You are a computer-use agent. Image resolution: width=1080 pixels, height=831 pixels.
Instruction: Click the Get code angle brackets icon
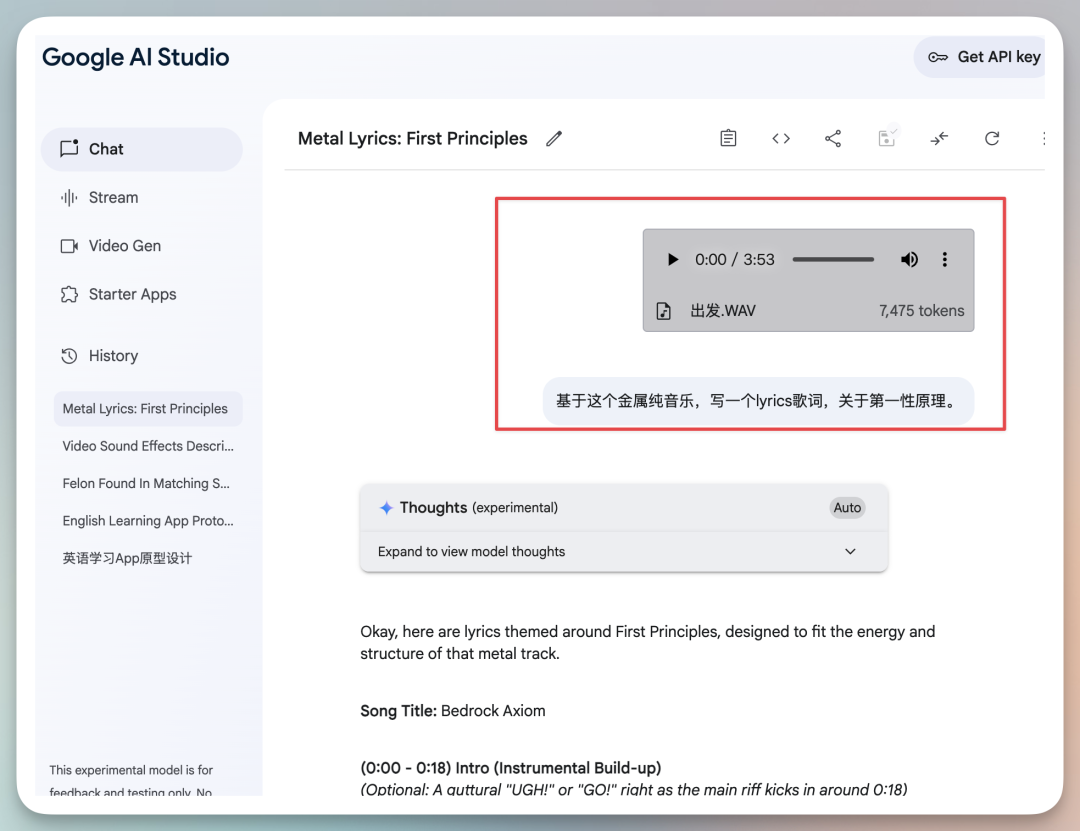coord(780,138)
